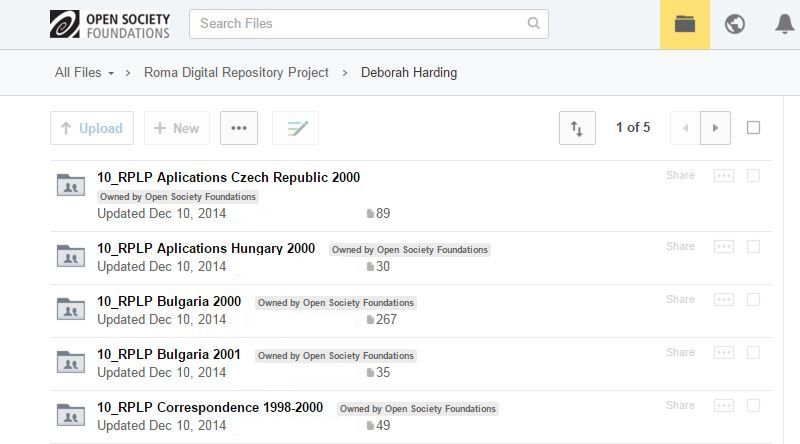Screen dimensions: 800x444
Task: Navigate to Roma Digital Repository Project breadcrumb
Action: (236, 73)
